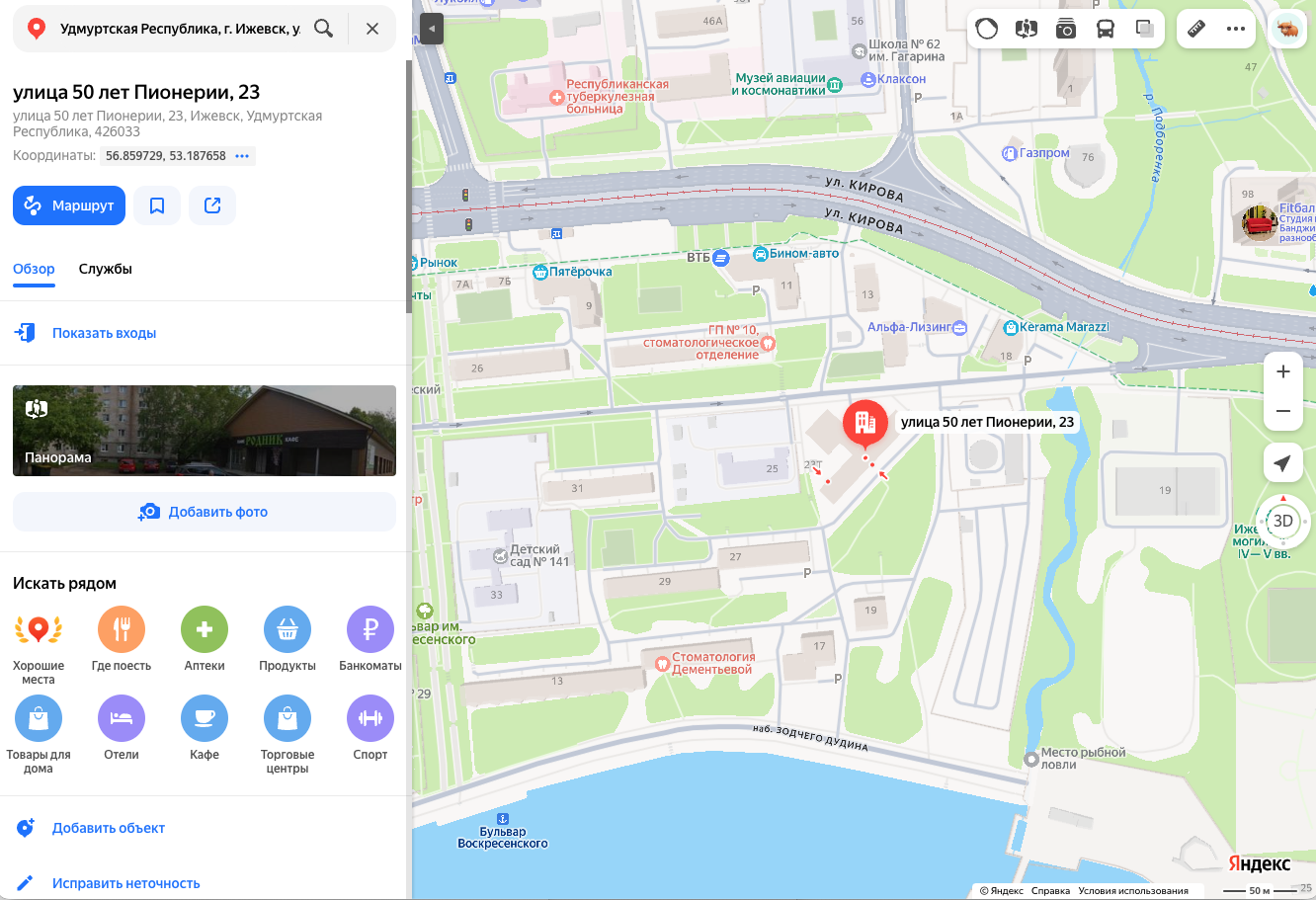Screen dimensions: 1316x900
Task: Open the map layers selector
Action: [1145, 29]
